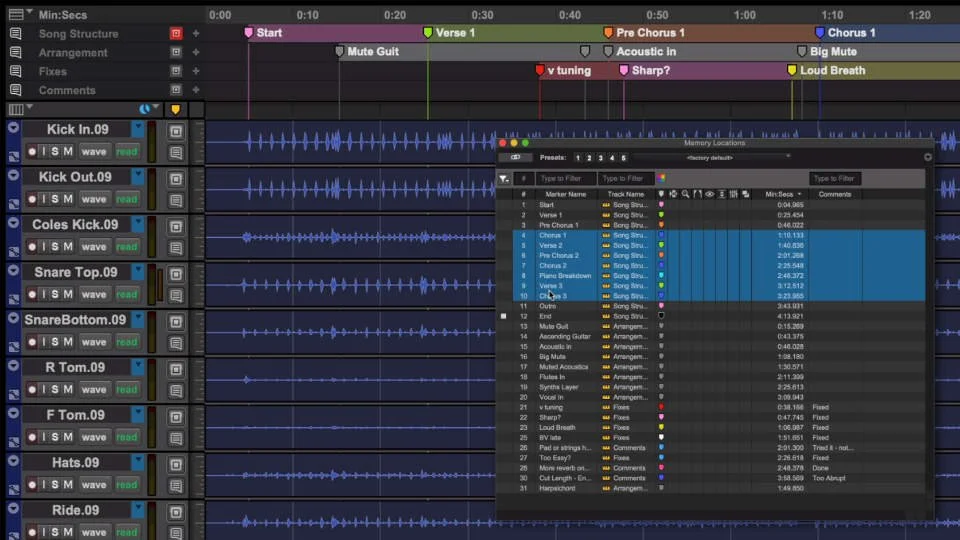The image size is (960, 540).
Task: Open the ruler view selector icon
Action: [17, 14]
